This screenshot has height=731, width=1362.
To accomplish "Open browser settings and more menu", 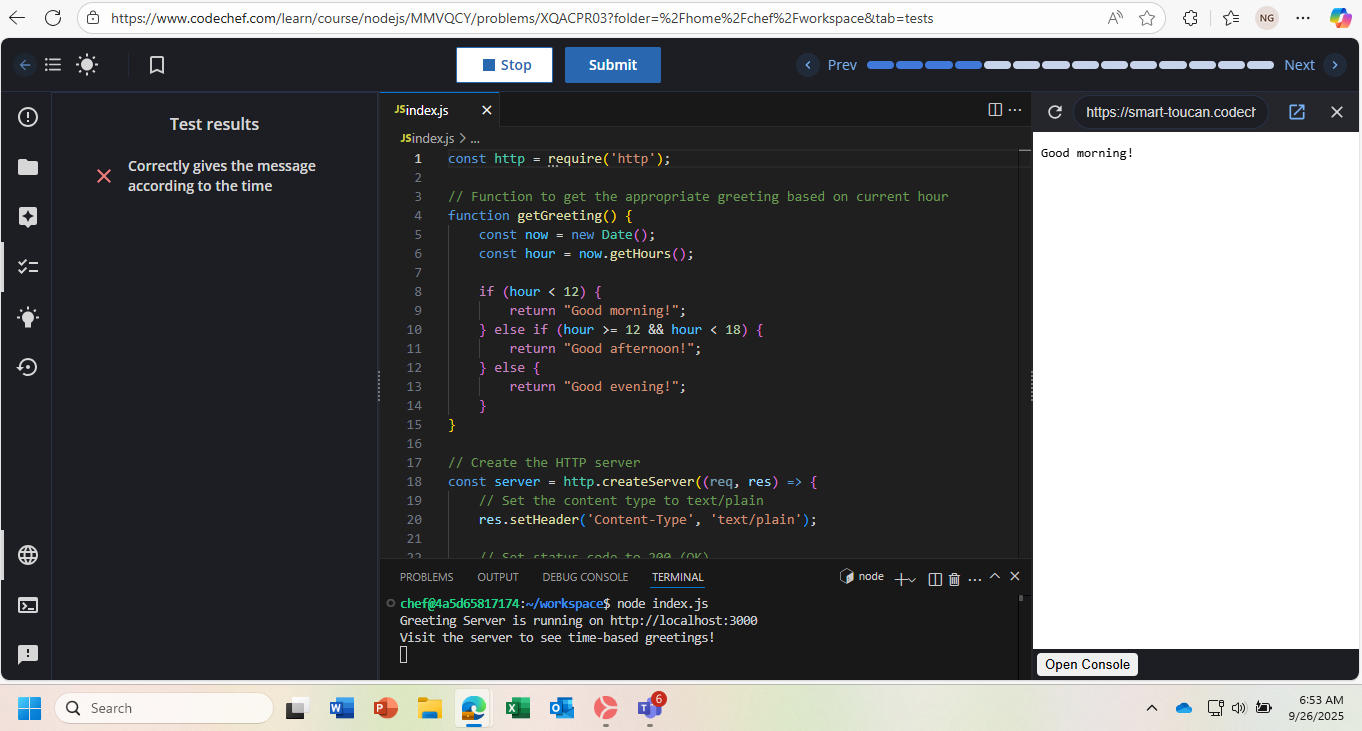I will [x=1303, y=18].
